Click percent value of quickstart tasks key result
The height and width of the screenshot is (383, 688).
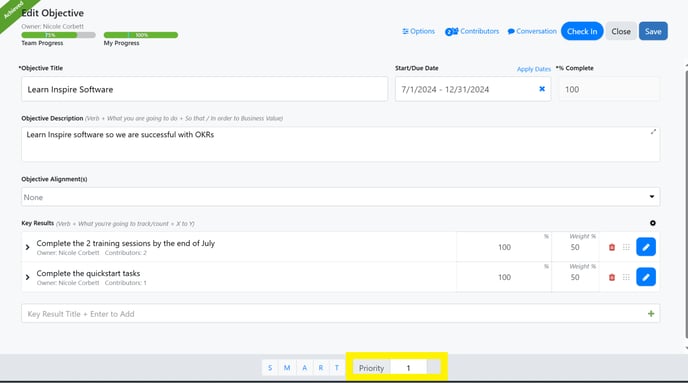504,277
